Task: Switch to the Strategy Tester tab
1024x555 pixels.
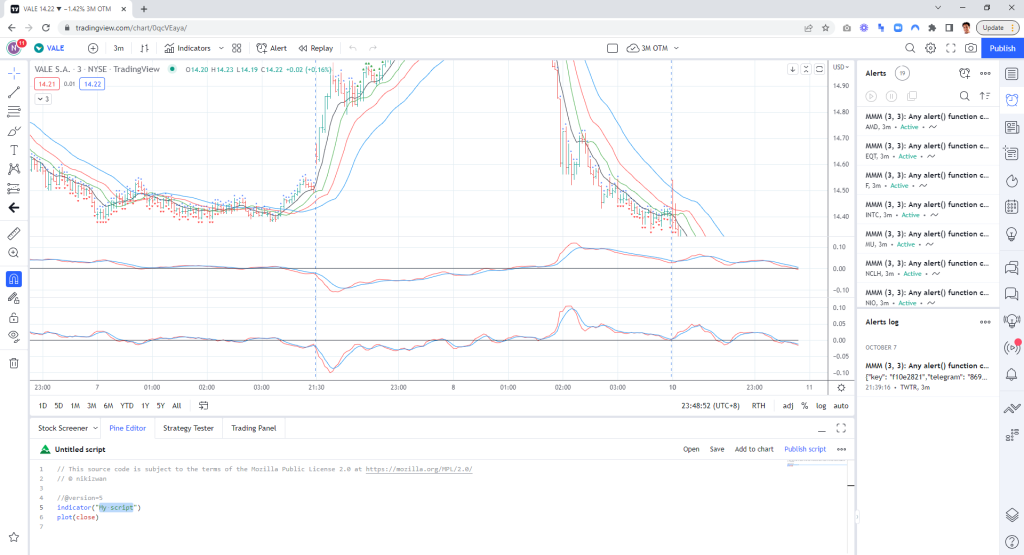Action: 188,428
